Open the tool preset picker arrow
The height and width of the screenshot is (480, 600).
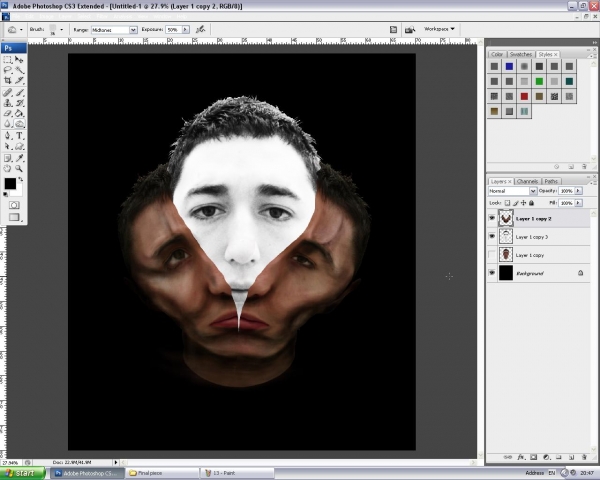(x=21, y=29)
